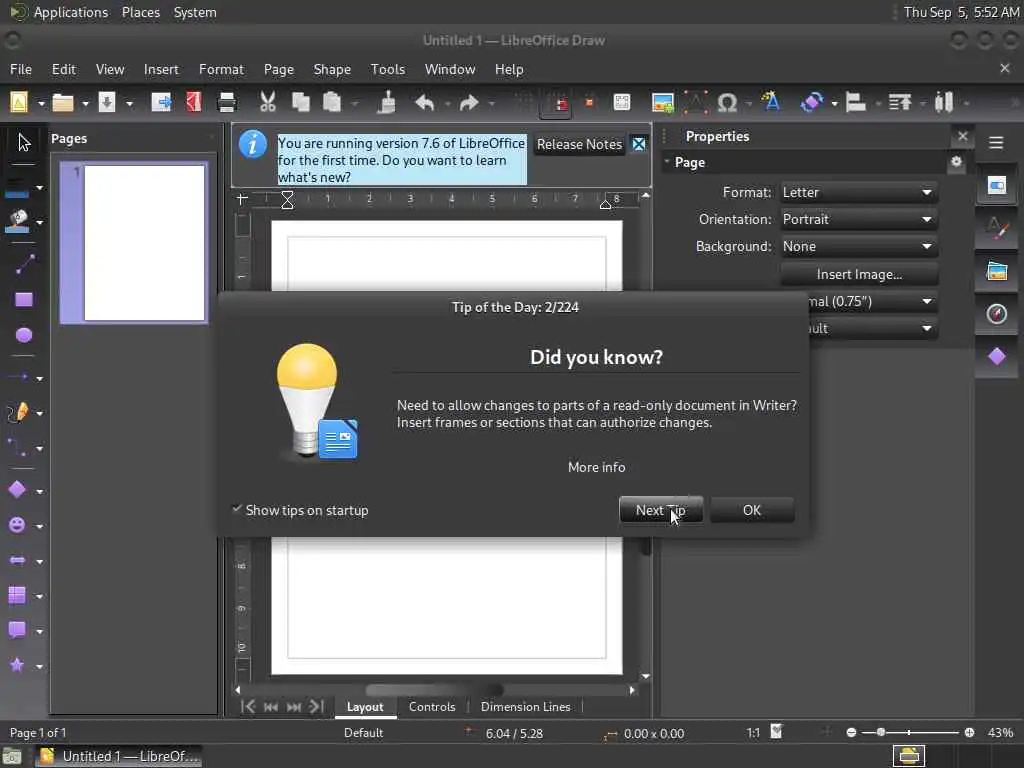Open the File menu

tap(21, 69)
